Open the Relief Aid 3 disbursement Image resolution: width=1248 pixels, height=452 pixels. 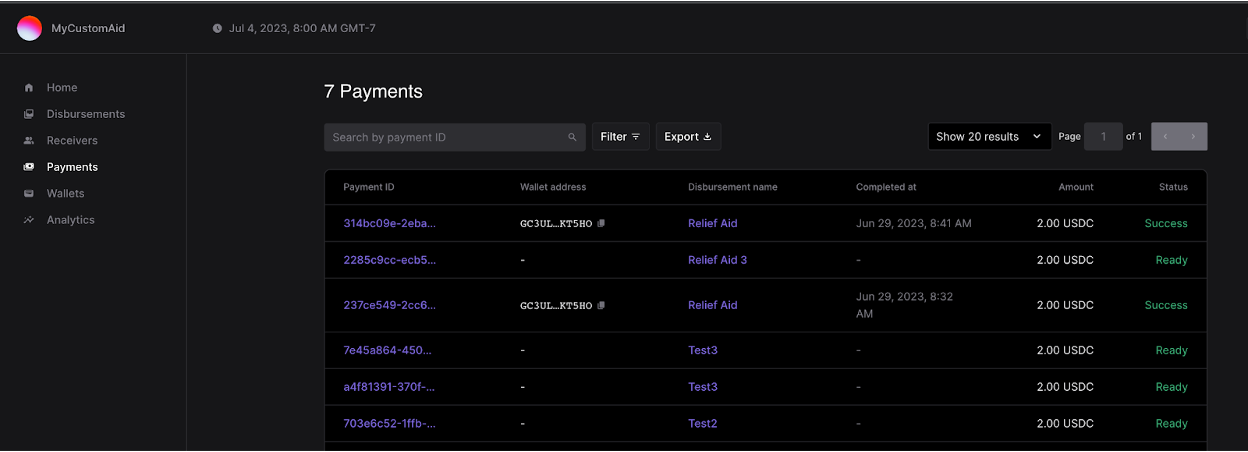point(717,260)
